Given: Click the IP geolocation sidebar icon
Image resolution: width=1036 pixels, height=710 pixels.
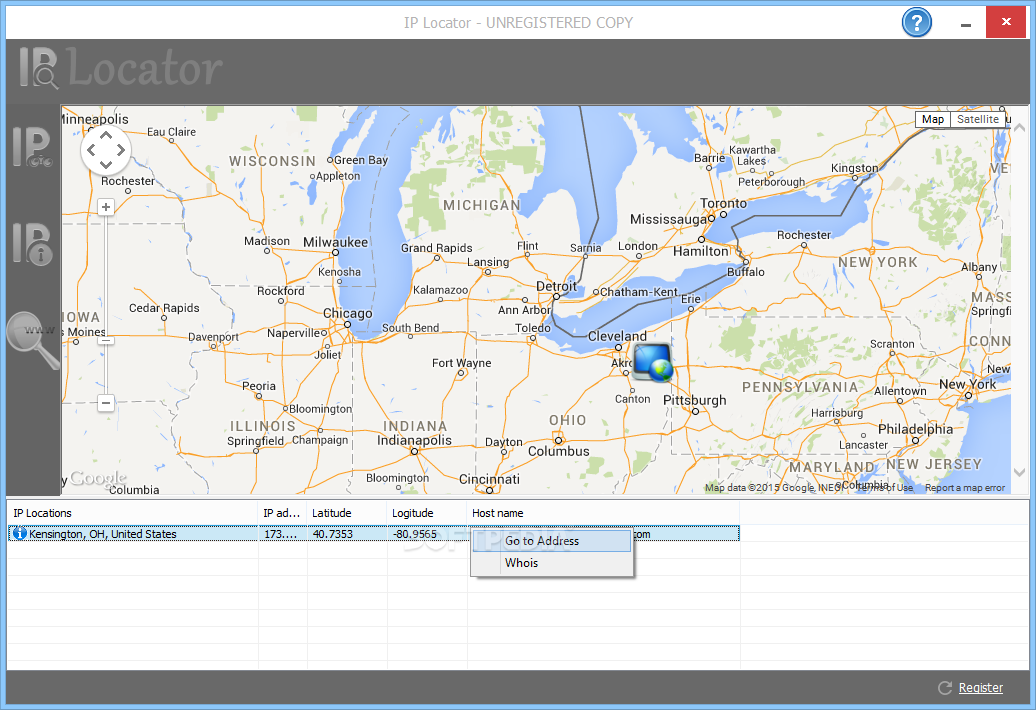Looking at the screenshot, I should click(x=32, y=147).
